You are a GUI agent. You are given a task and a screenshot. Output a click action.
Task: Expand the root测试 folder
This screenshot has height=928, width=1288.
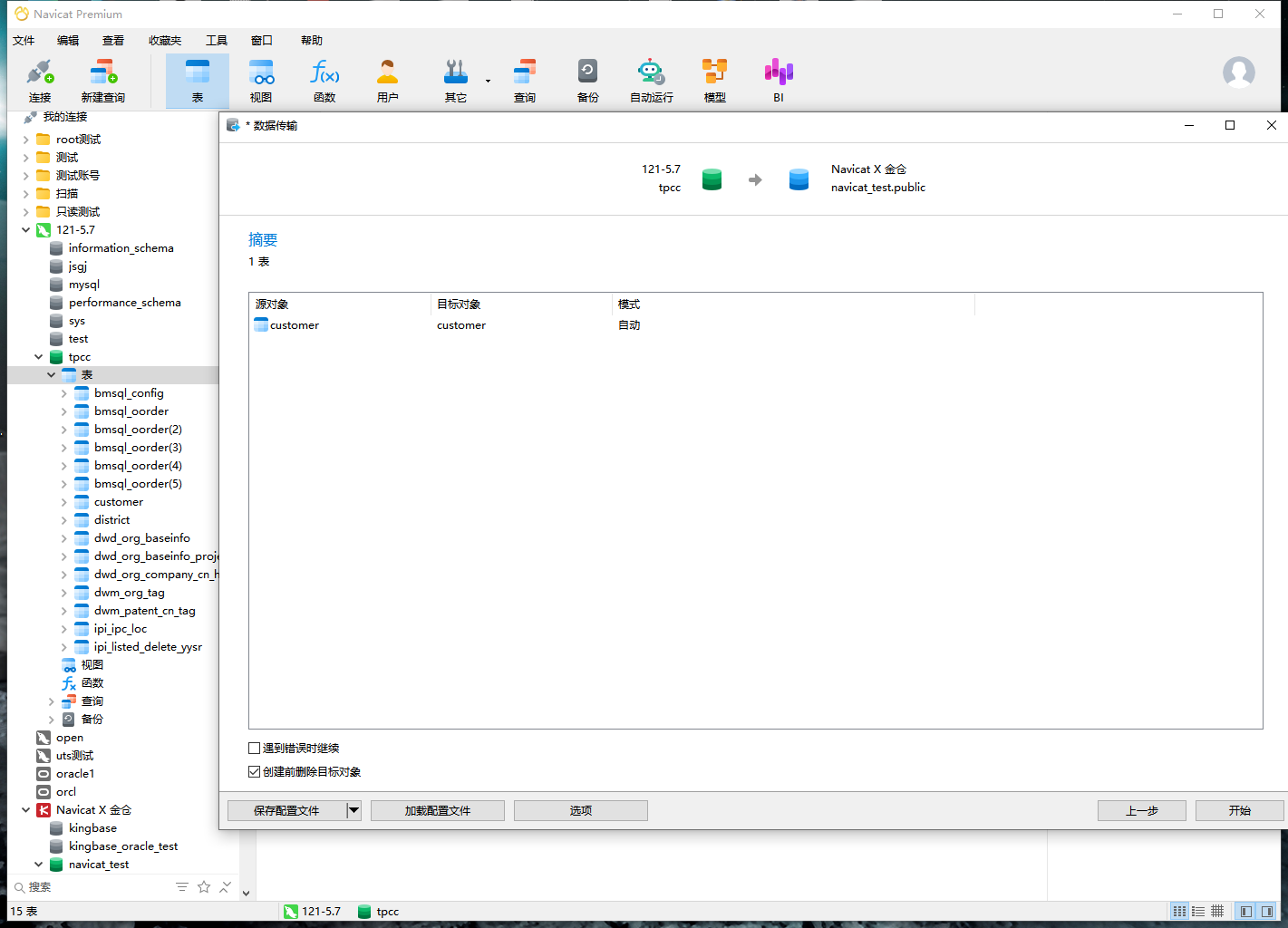tap(25, 140)
